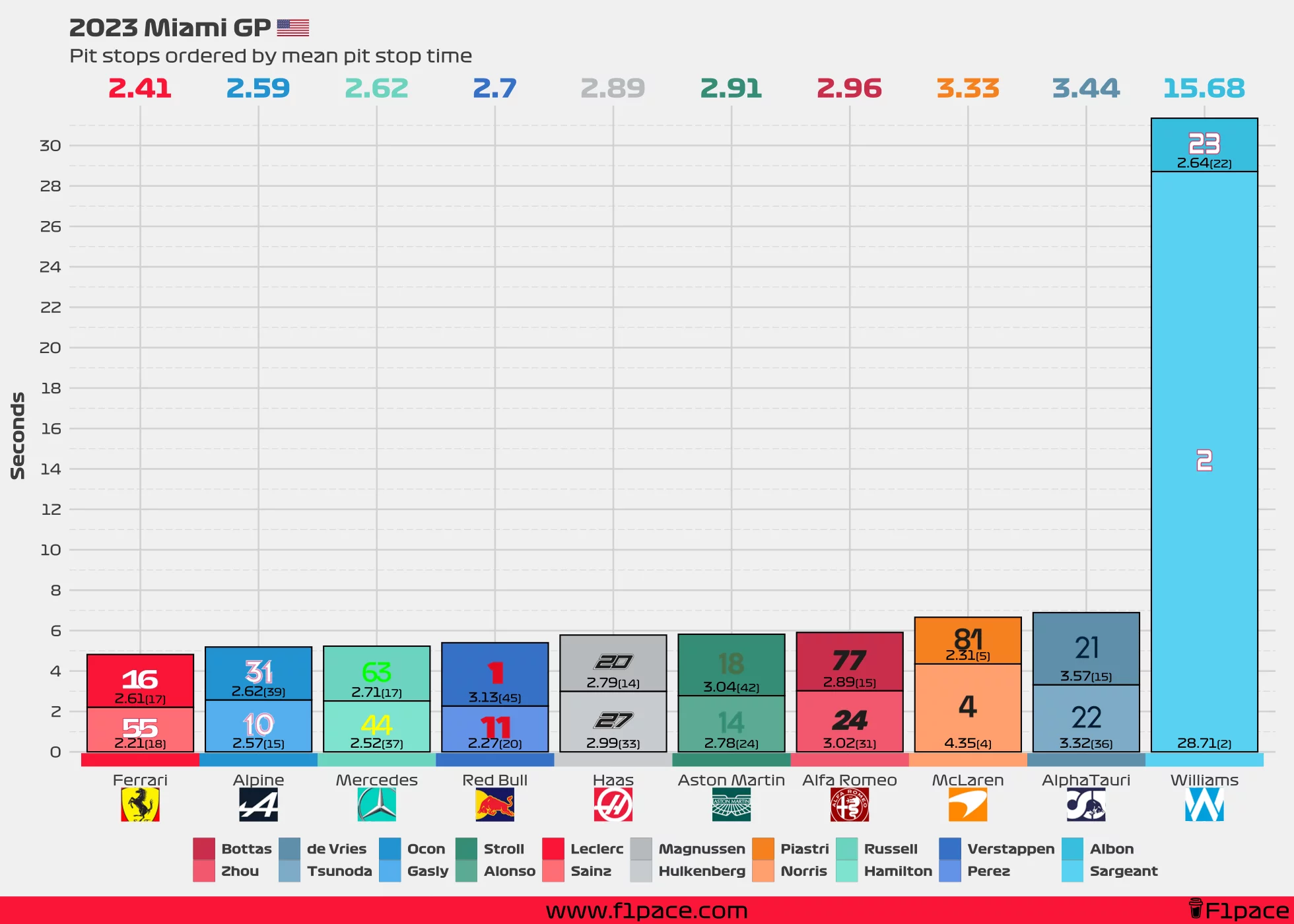Select the Zhou legend color swatch
This screenshot has width=1294, height=924.
pyautogui.click(x=204, y=871)
